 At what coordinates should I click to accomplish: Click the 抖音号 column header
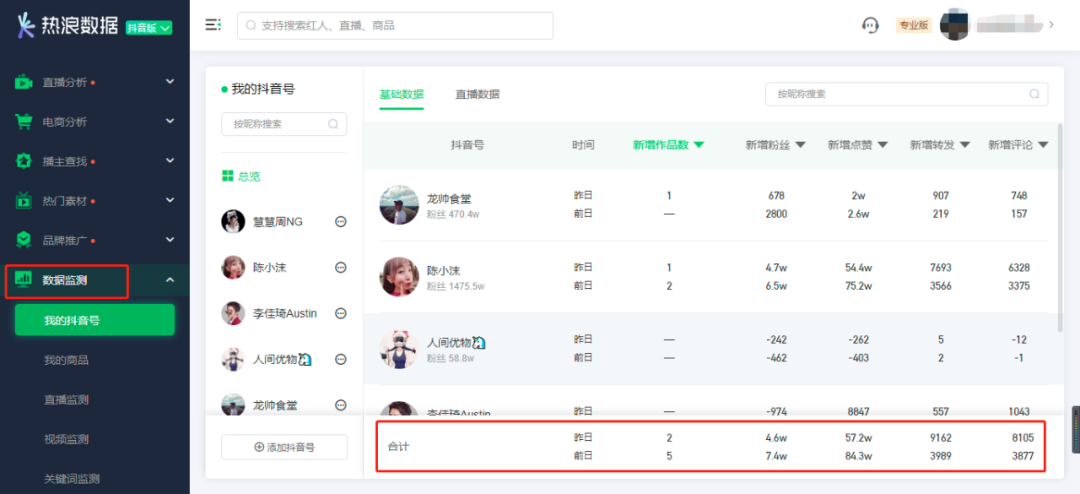pyautogui.click(x=467, y=145)
